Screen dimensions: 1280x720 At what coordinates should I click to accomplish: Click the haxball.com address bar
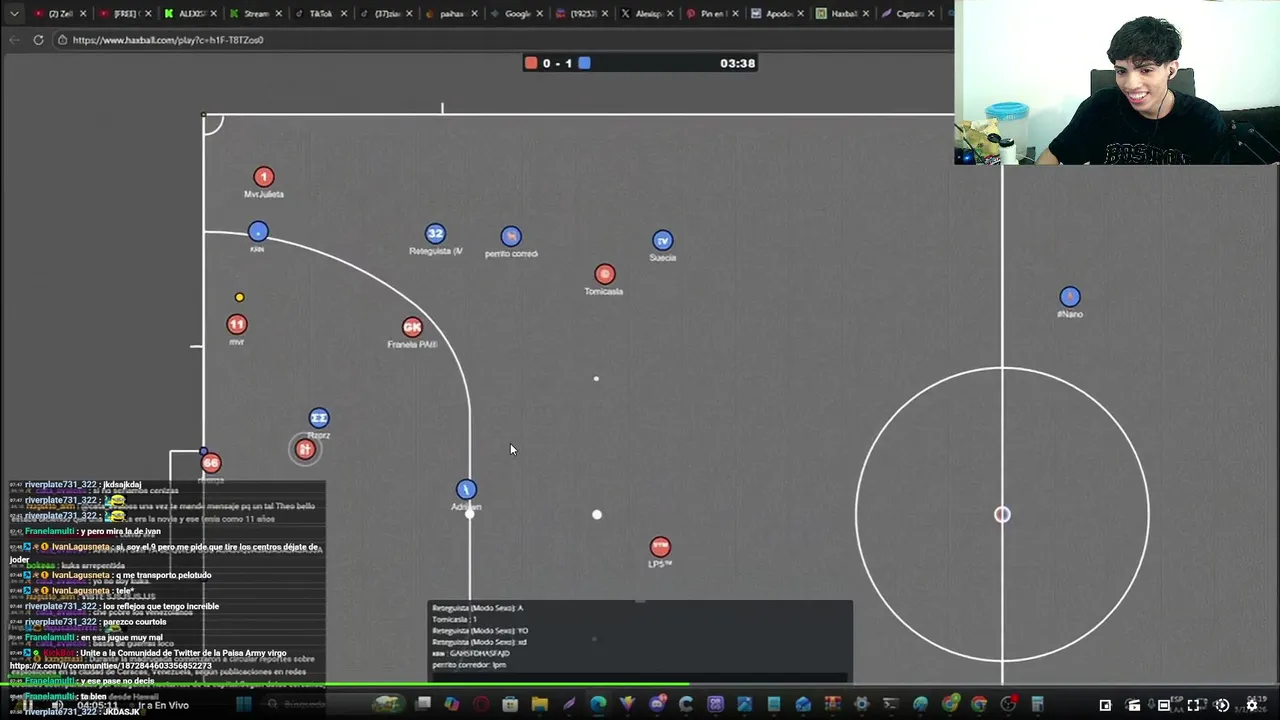(x=500, y=40)
